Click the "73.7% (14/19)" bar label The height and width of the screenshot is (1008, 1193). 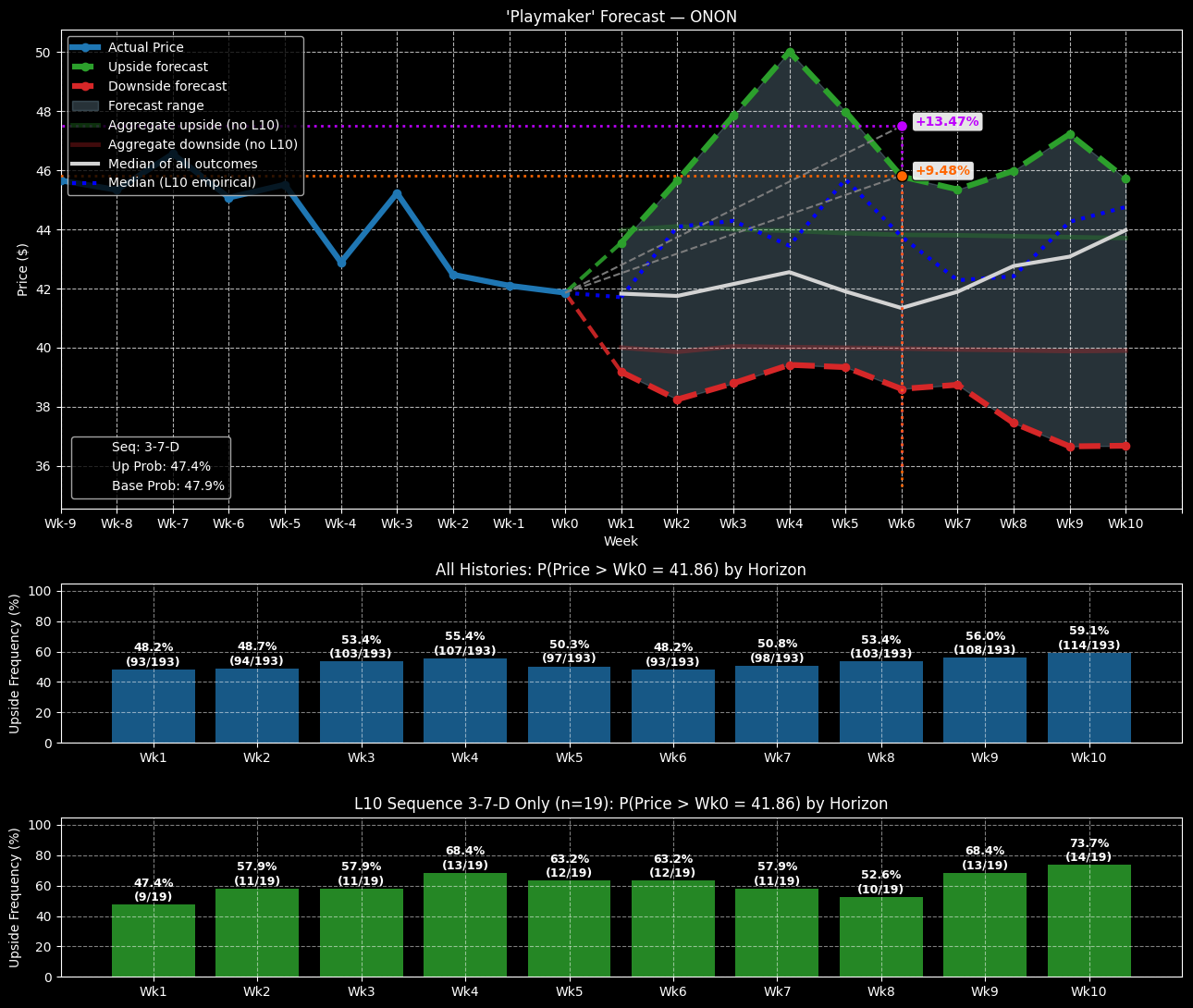tap(1089, 850)
